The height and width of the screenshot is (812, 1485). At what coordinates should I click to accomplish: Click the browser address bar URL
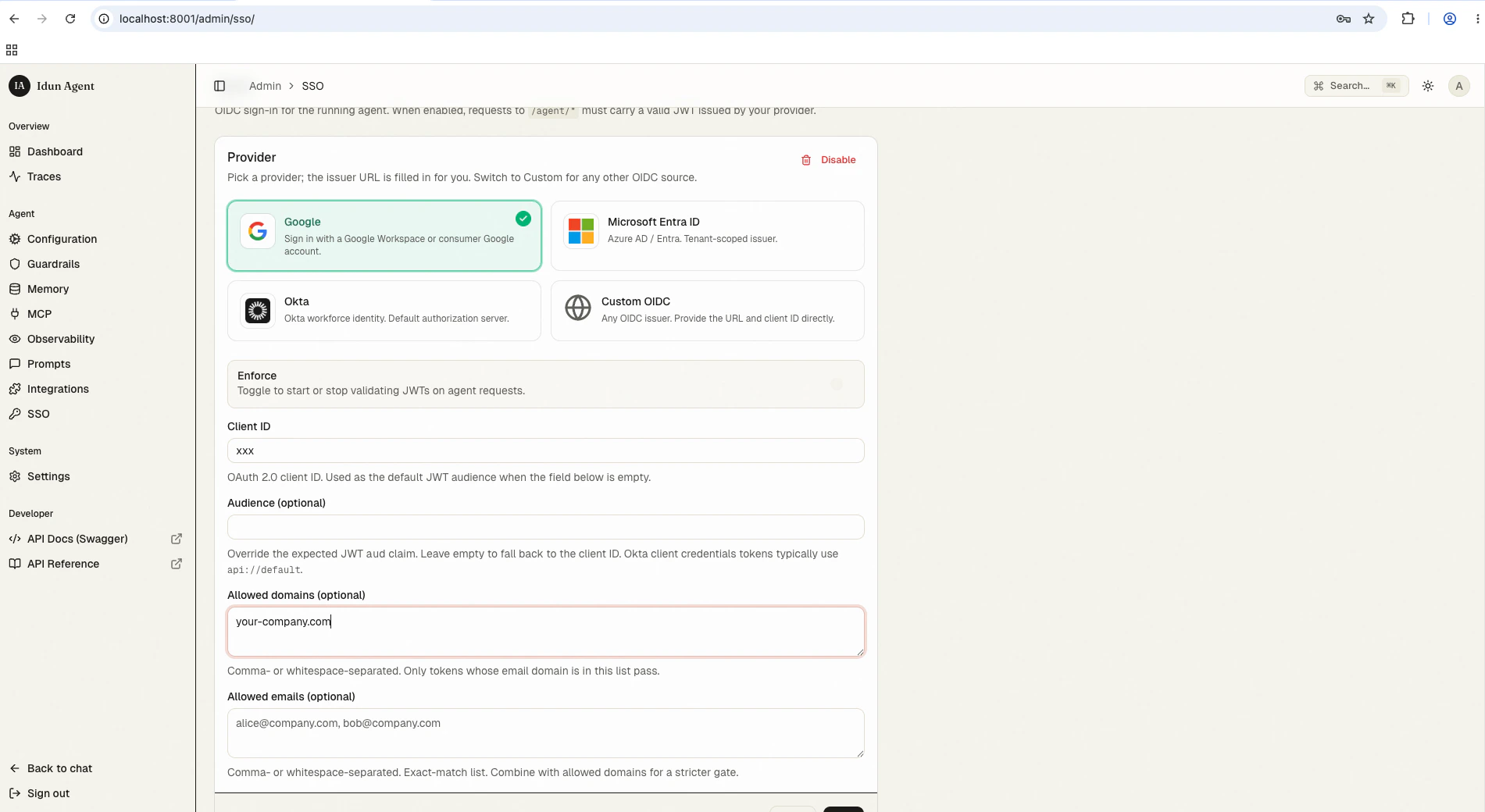point(187,19)
